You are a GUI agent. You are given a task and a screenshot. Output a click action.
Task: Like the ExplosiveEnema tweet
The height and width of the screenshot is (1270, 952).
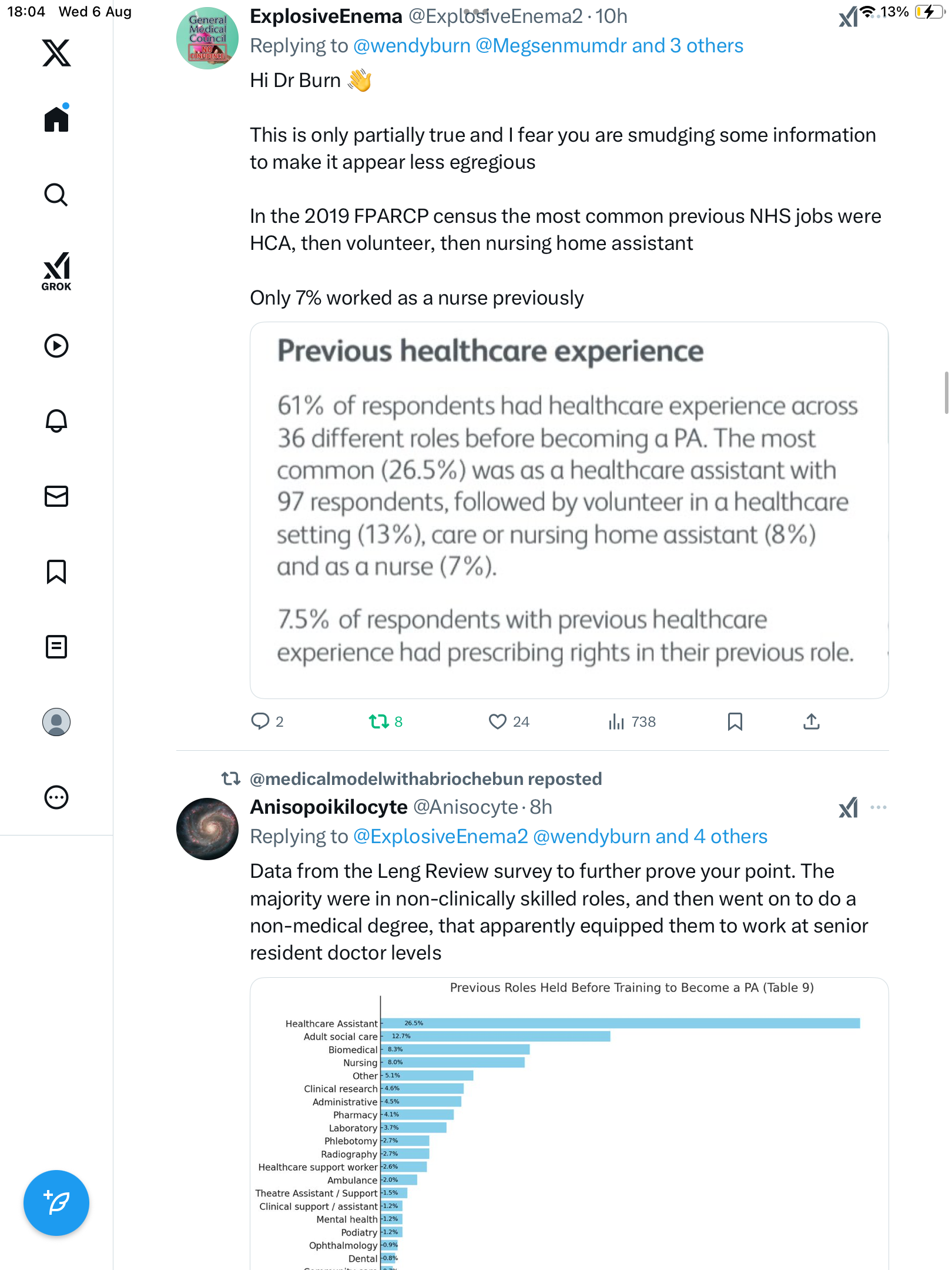pyautogui.click(x=498, y=721)
